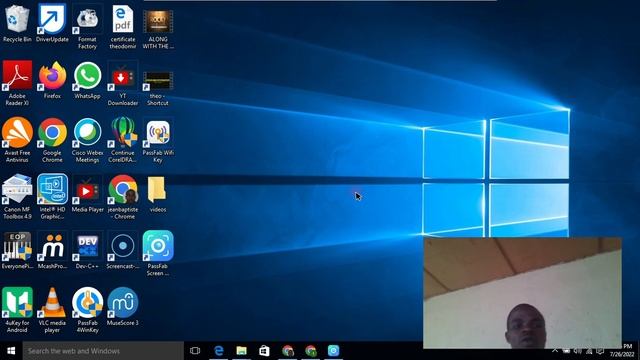Switch to the Chrome window beside the Store icon
The width and height of the screenshot is (640, 360).
(288, 351)
